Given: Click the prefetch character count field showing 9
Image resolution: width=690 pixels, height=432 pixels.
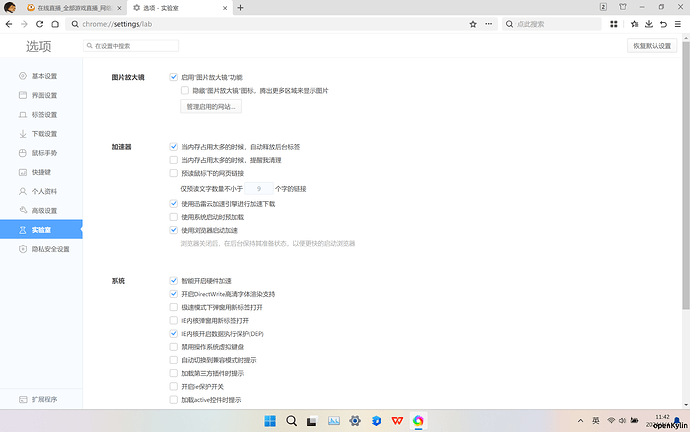Looking at the screenshot, I should [x=259, y=188].
